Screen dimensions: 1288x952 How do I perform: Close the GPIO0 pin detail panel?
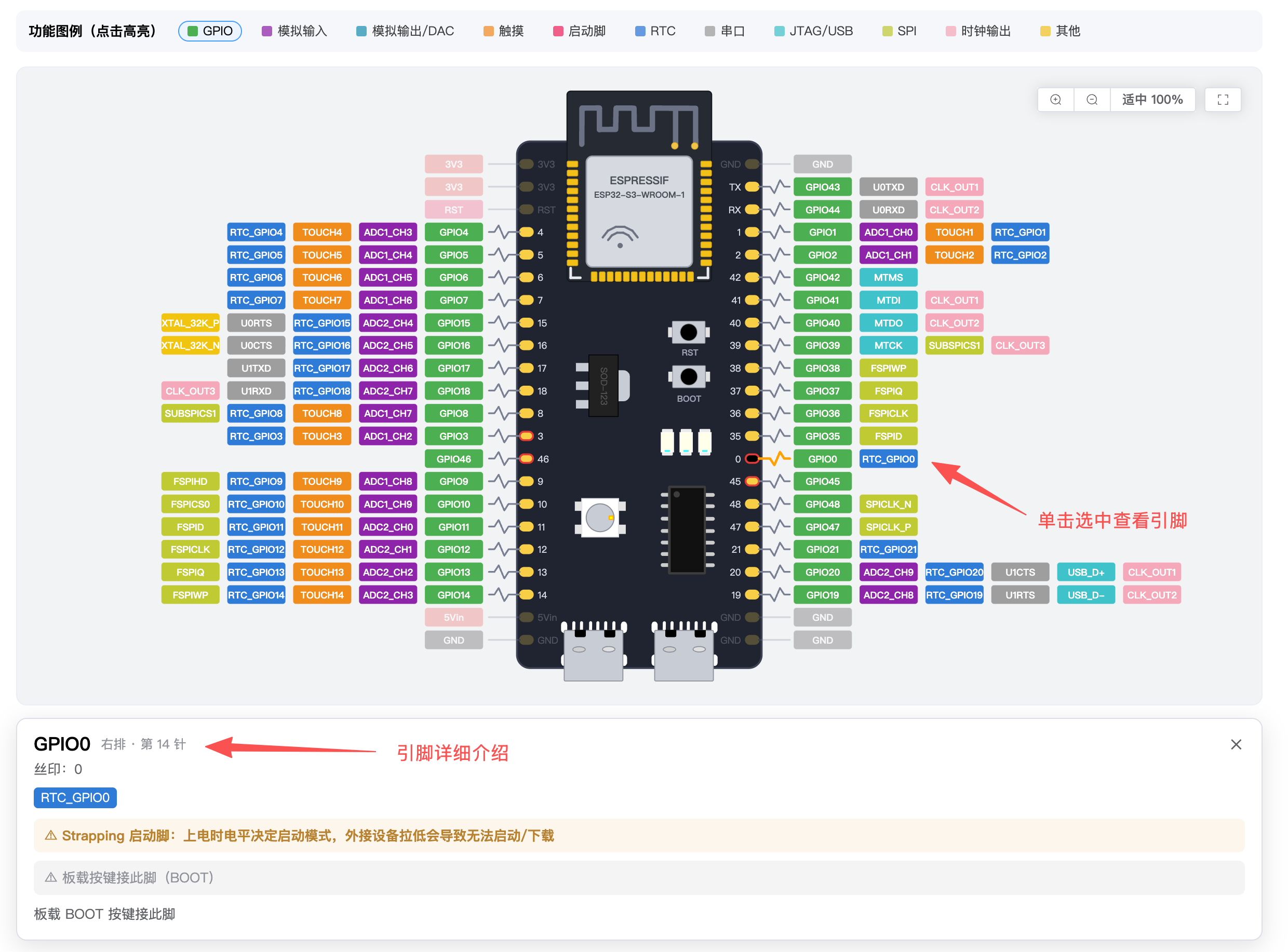click(x=1236, y=744)
